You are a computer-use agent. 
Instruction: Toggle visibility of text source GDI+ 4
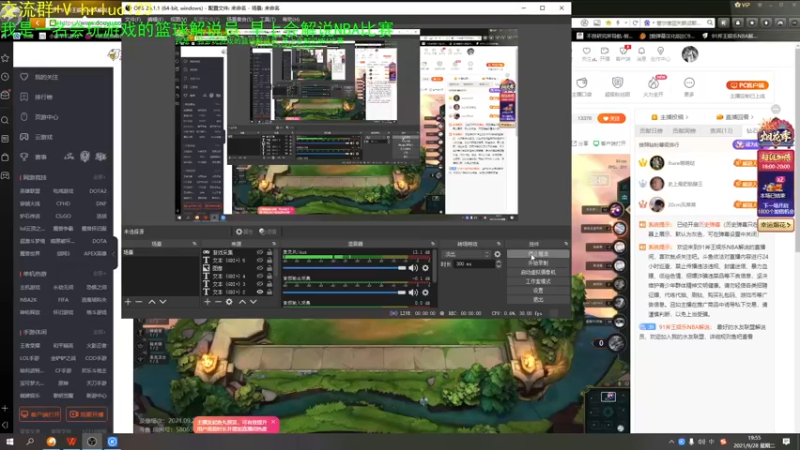coord(260,276)
